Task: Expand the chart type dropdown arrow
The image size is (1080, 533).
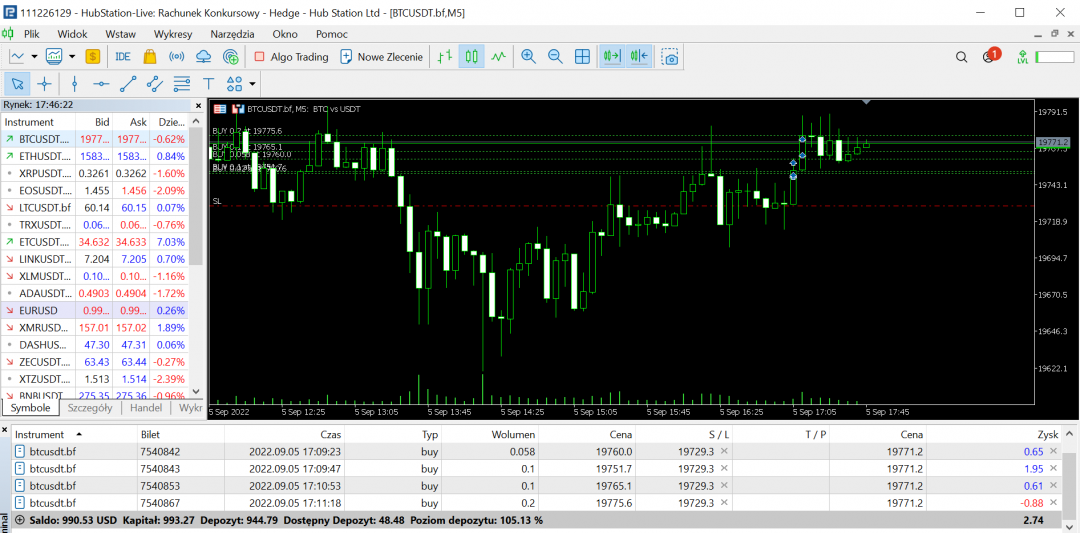Action: tap(35, 57)
